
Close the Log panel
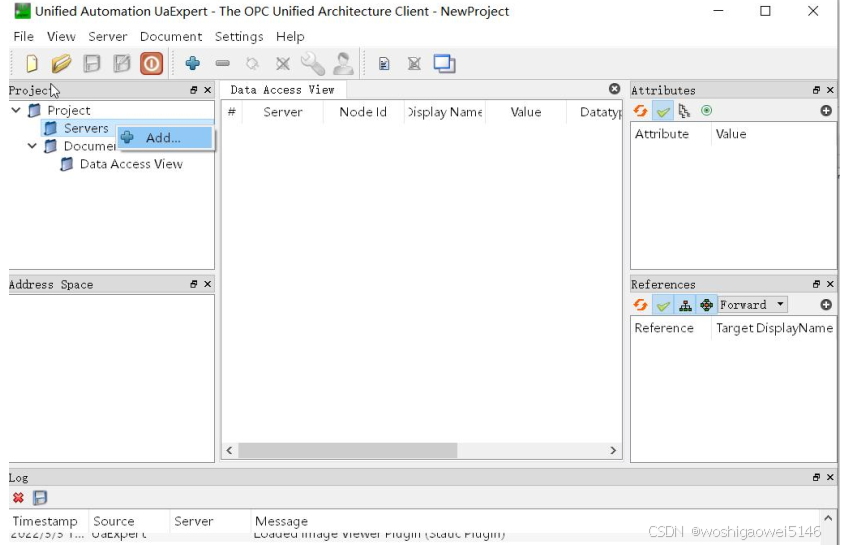(830, 478)
